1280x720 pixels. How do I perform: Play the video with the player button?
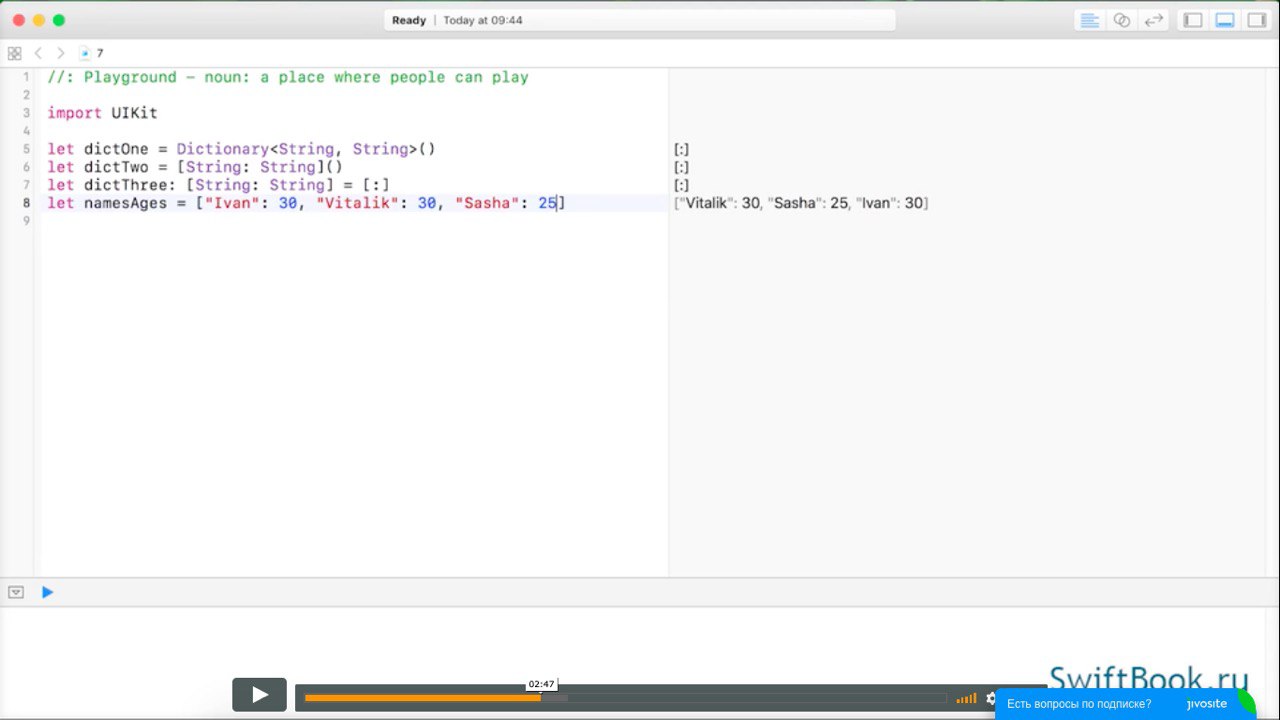tap(260, 695)
